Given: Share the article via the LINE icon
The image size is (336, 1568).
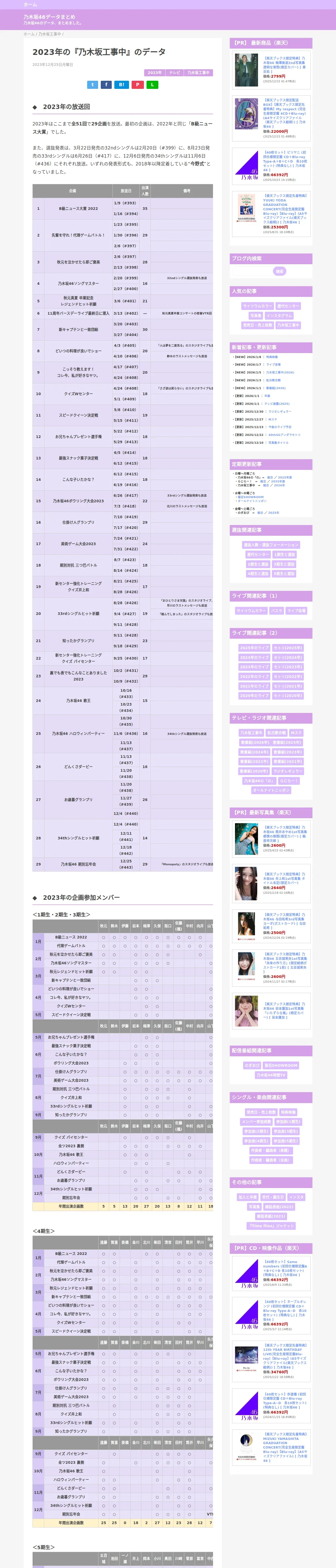Looking at the screenshot, I should (x=153, y=85).
